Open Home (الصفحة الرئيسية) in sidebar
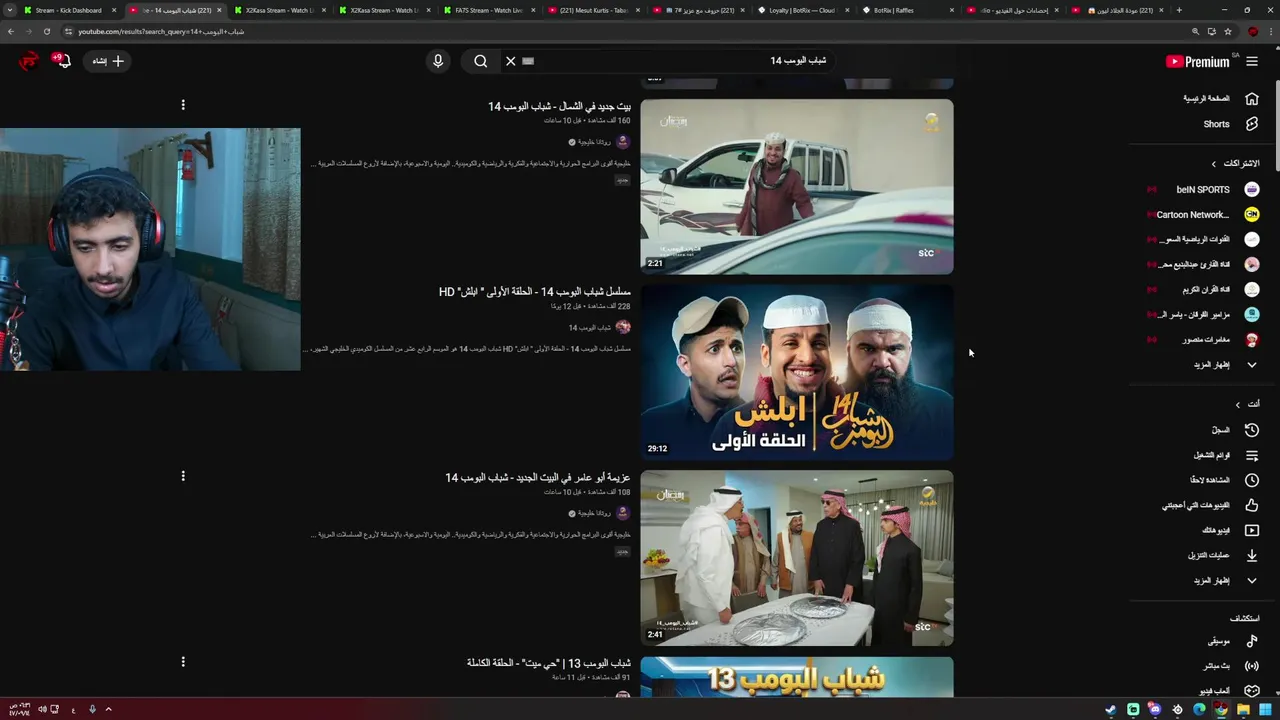 pos(1219,98)
